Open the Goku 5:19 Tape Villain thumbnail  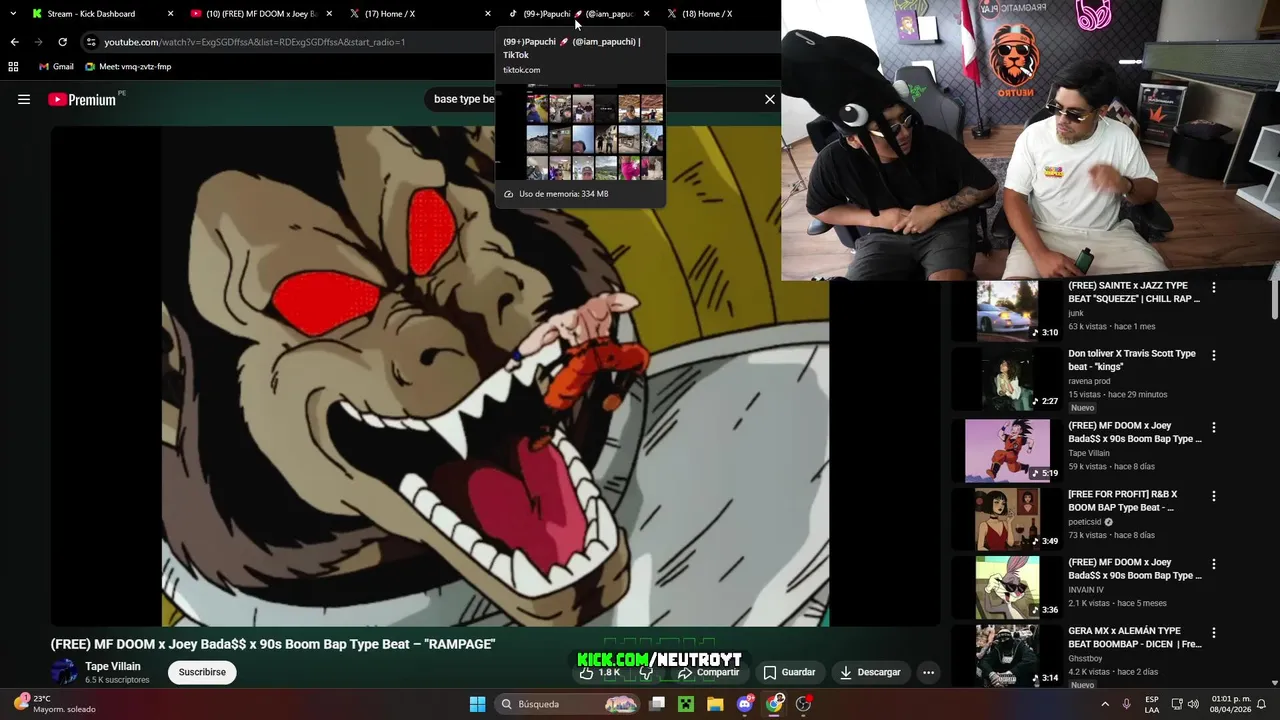[1007, 450]
